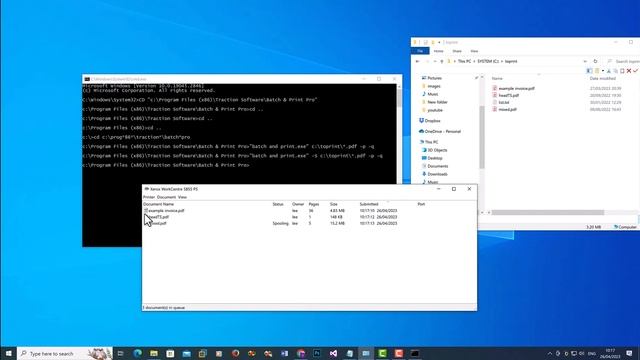Click Explorer refresh button

pos(595,61)
